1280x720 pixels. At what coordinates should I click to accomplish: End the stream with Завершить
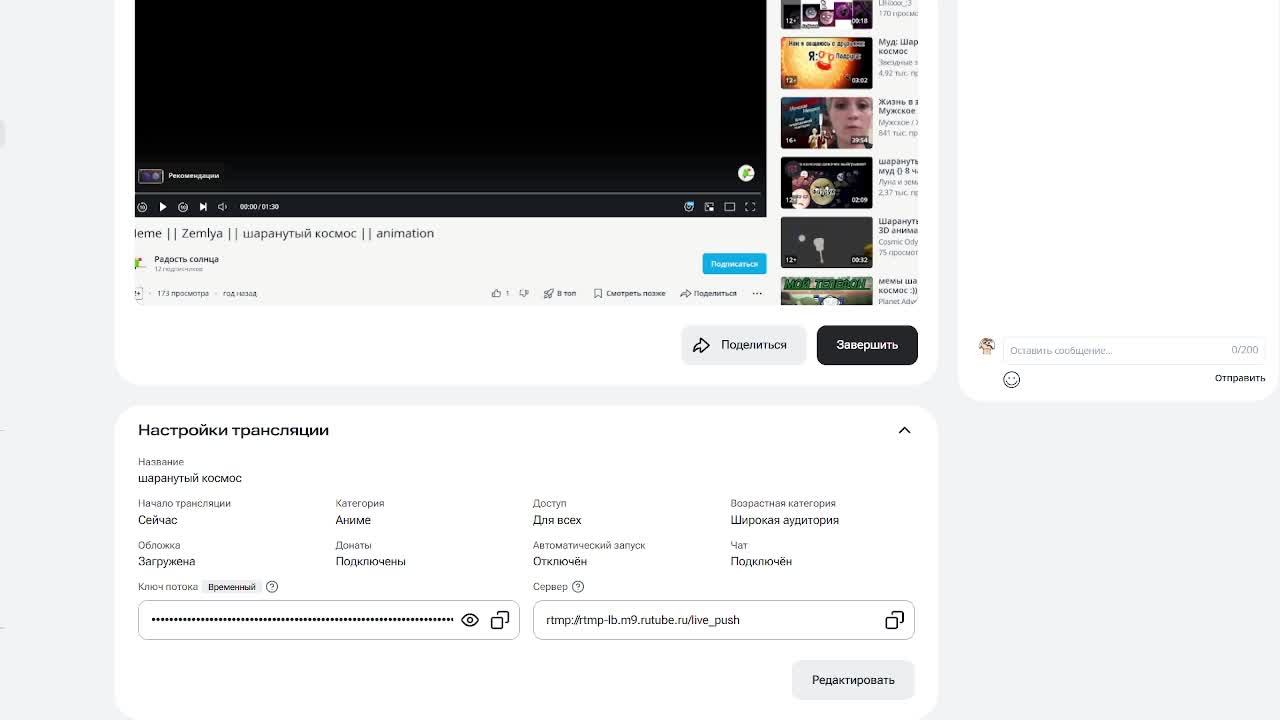(867, 345)
